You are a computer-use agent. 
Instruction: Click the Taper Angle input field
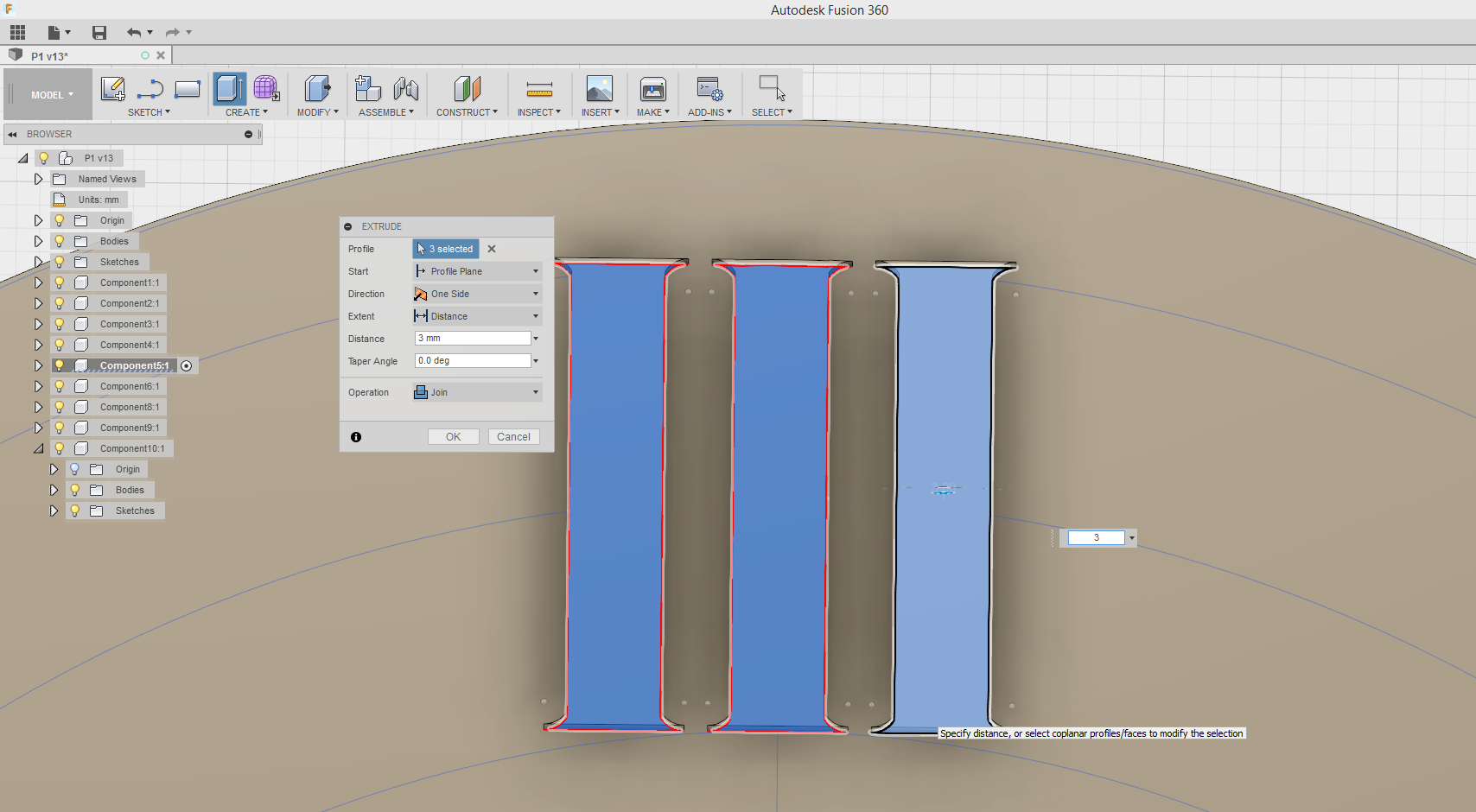[472, 360]
